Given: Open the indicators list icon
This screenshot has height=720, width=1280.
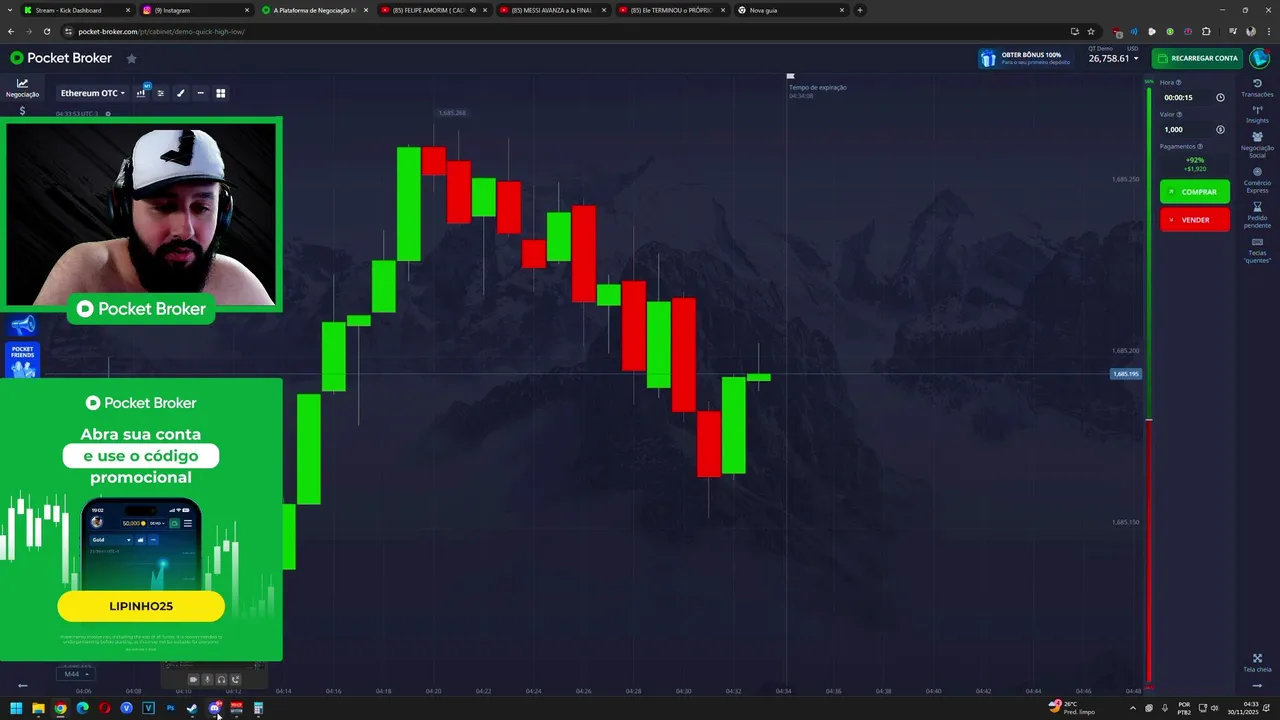Looking at the screenshot, I should (x=161, y=93).
